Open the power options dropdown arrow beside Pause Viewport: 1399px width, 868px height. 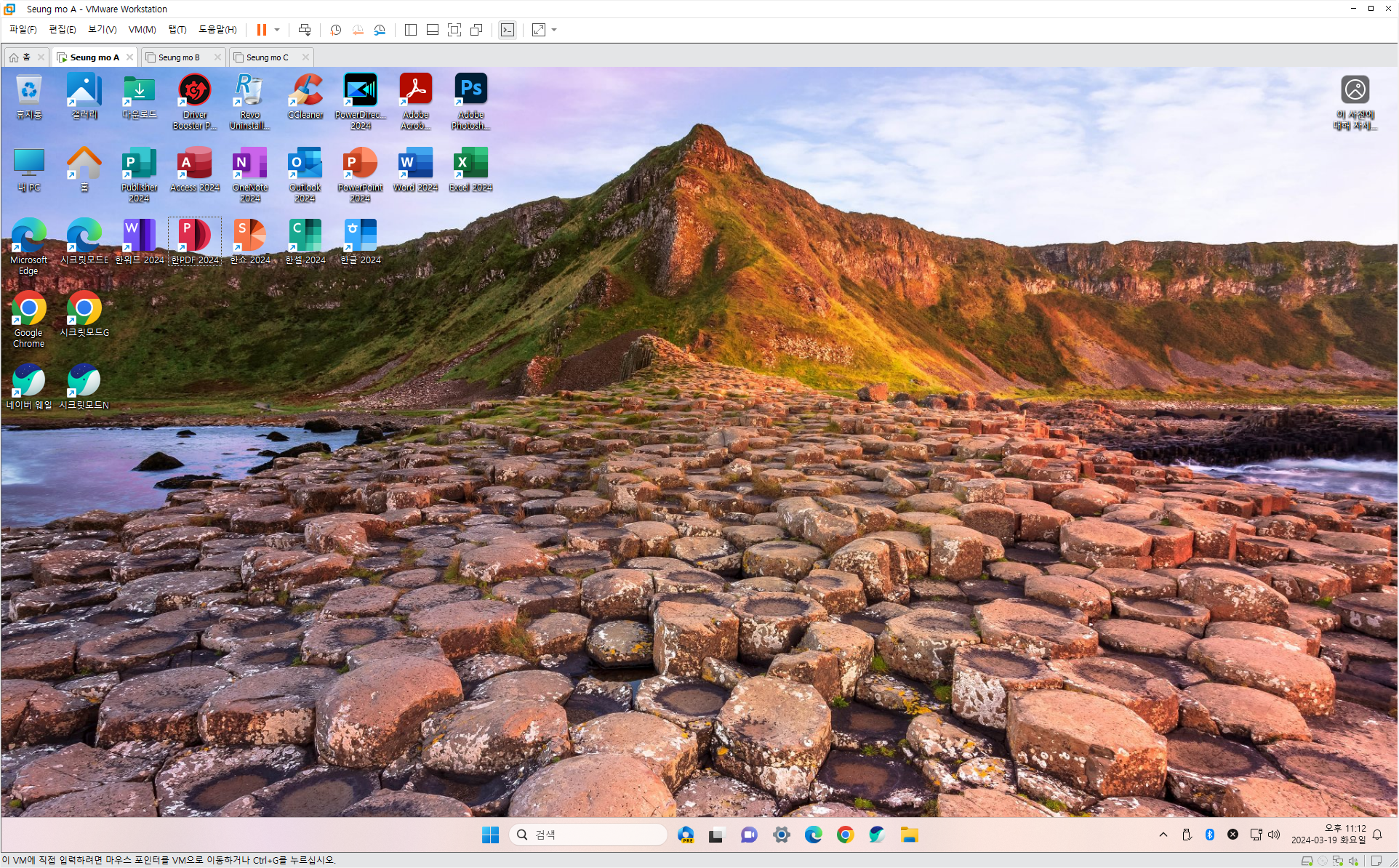click(277, 30)
